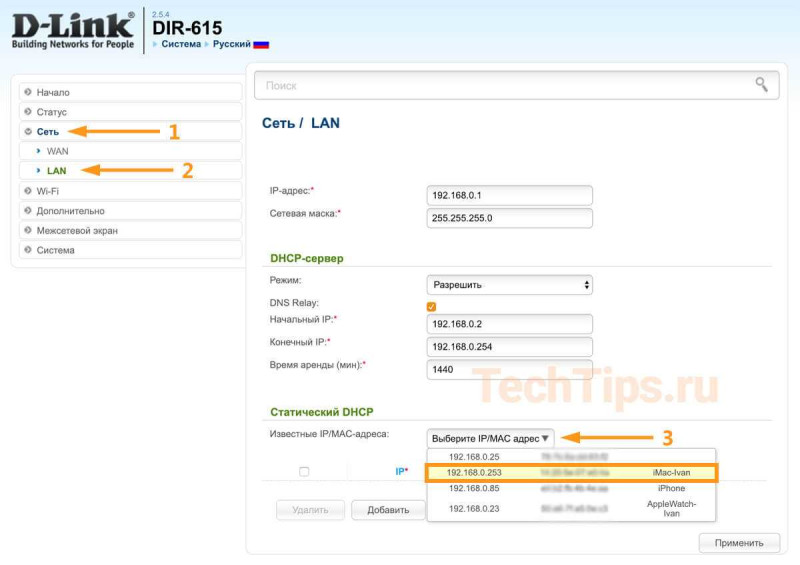Select 192.168.0.253 iMac-Ivan from the list

571,473
